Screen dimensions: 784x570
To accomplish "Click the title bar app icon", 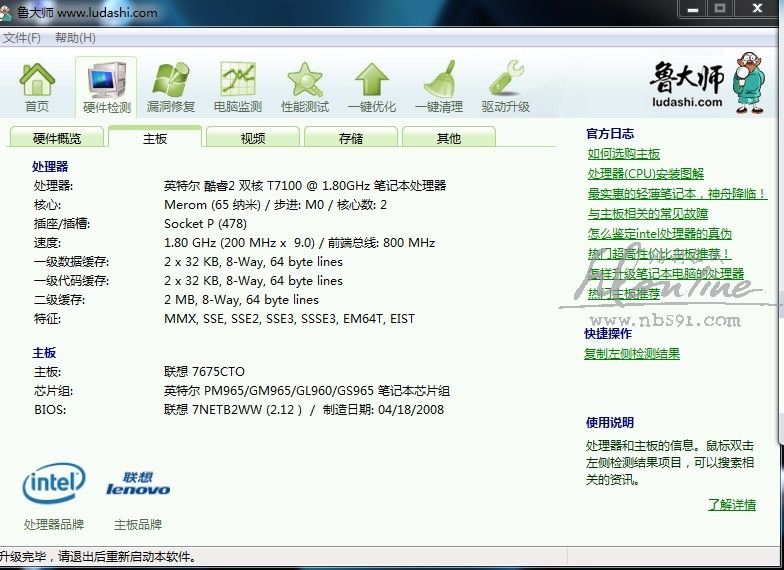I will [6, 12].
